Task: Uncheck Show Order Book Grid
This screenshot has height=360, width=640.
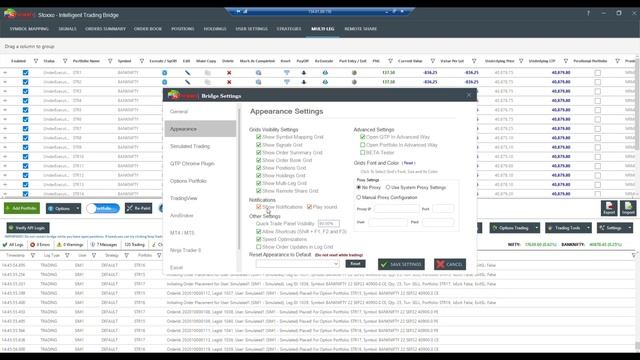Action: pyautogui.click(x=258, y=160)
